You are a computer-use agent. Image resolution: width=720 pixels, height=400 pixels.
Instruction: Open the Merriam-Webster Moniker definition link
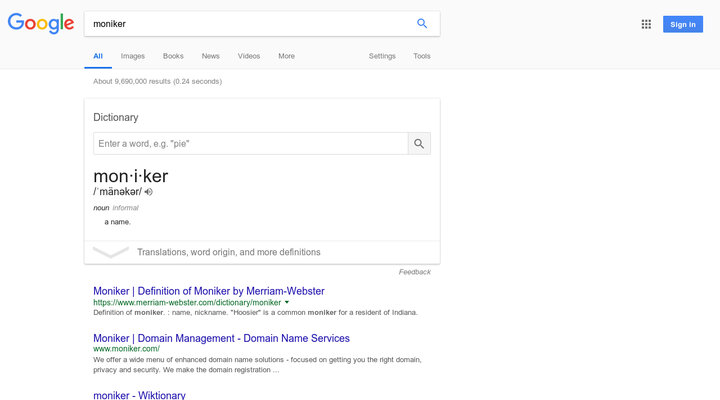(208, 291)
